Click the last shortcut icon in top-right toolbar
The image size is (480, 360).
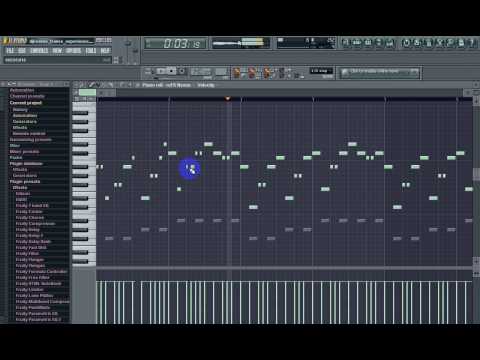pyautogui.click(x=472, y=43)
